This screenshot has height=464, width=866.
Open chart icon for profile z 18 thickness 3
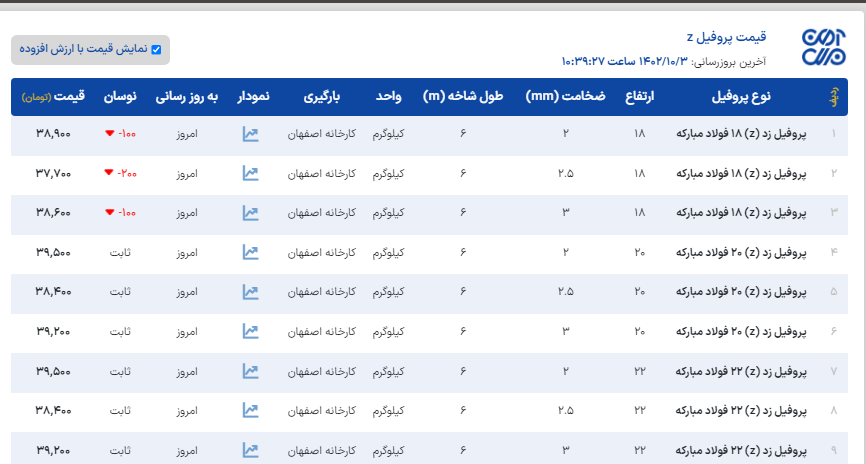point(250,213)
